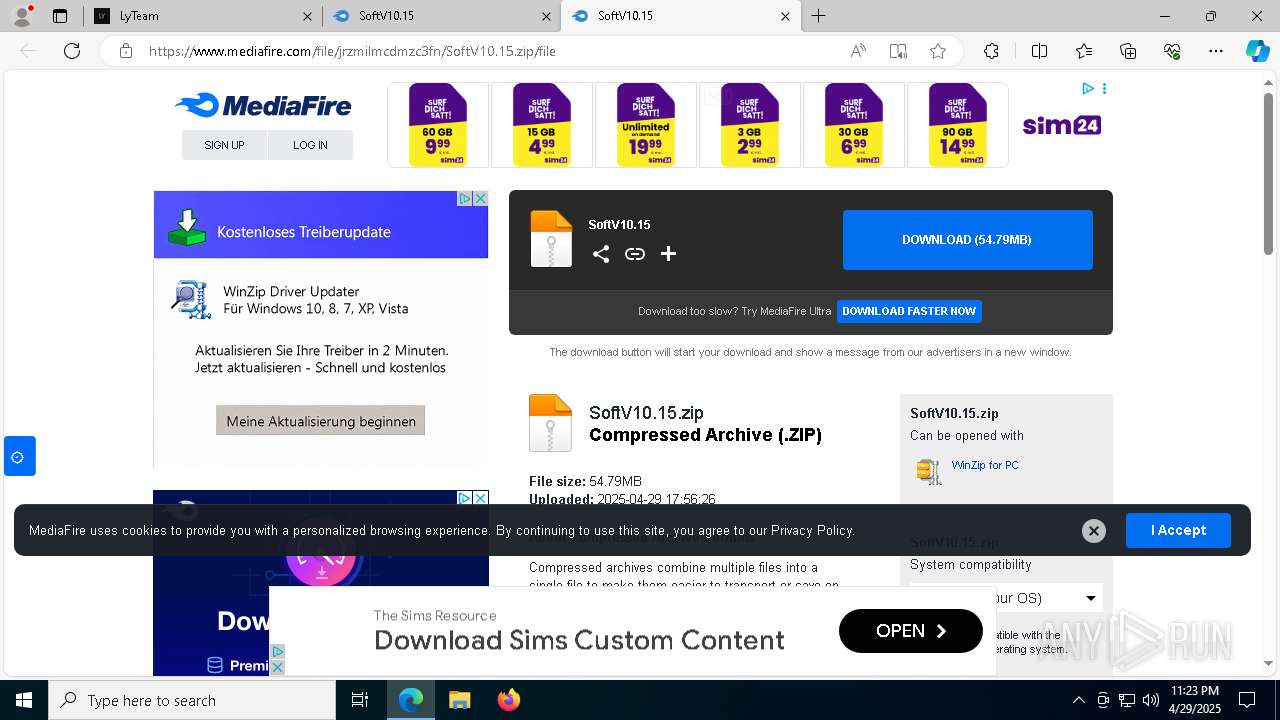The image size is (1280, 720).
Task: Open File Explorer from taskbar
Action: coord(459,700)
